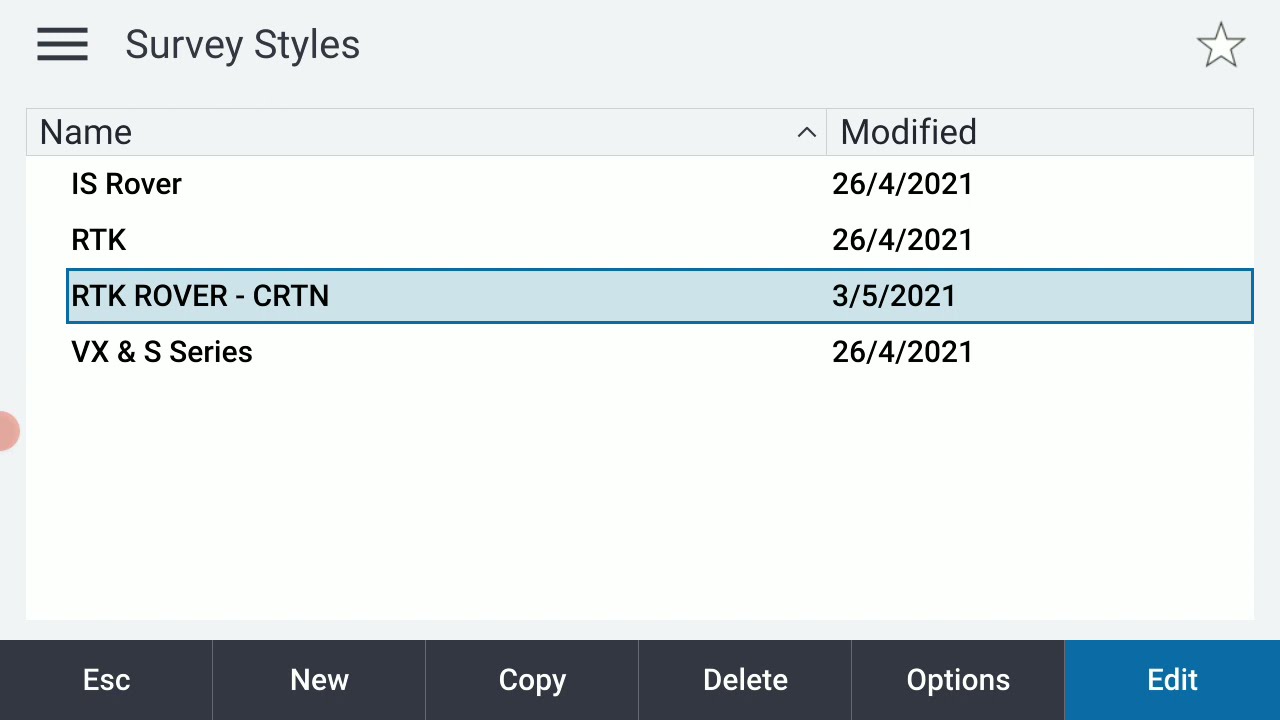Copy the selected survey style

tap(532, 680)
